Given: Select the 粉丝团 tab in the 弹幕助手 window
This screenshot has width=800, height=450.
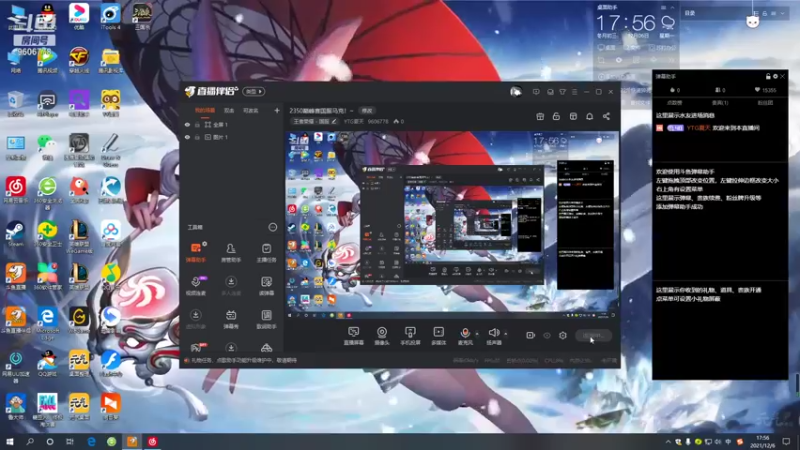Looking at the screenshot, I should pyautogui.click(x=765, y=103).
